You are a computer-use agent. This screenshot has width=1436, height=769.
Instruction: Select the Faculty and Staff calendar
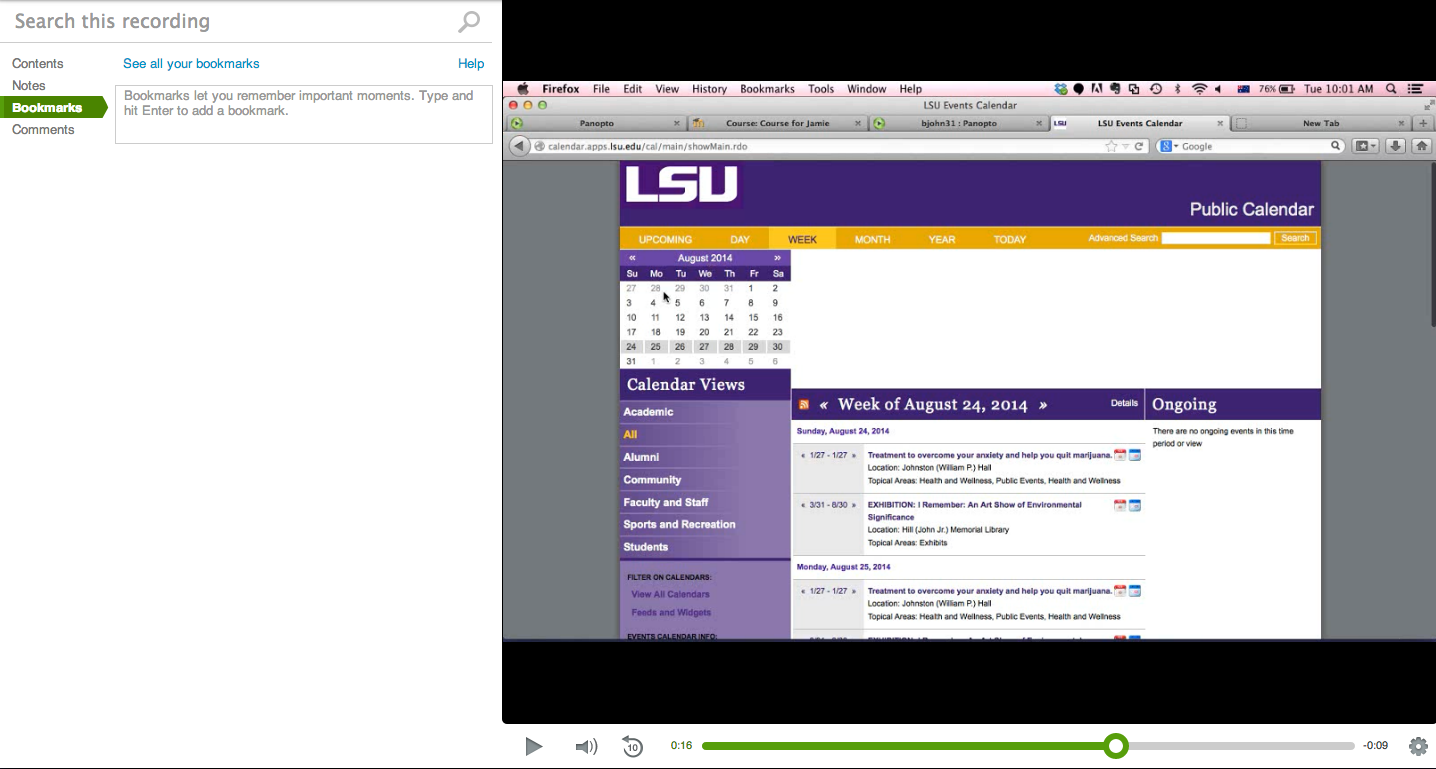point(666,502)
